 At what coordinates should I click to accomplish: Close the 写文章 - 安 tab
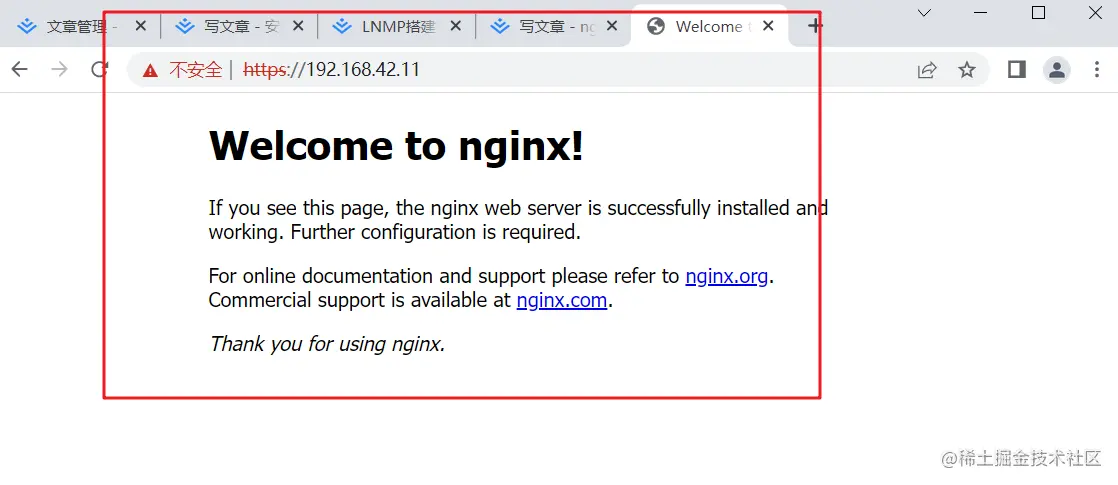298,26
